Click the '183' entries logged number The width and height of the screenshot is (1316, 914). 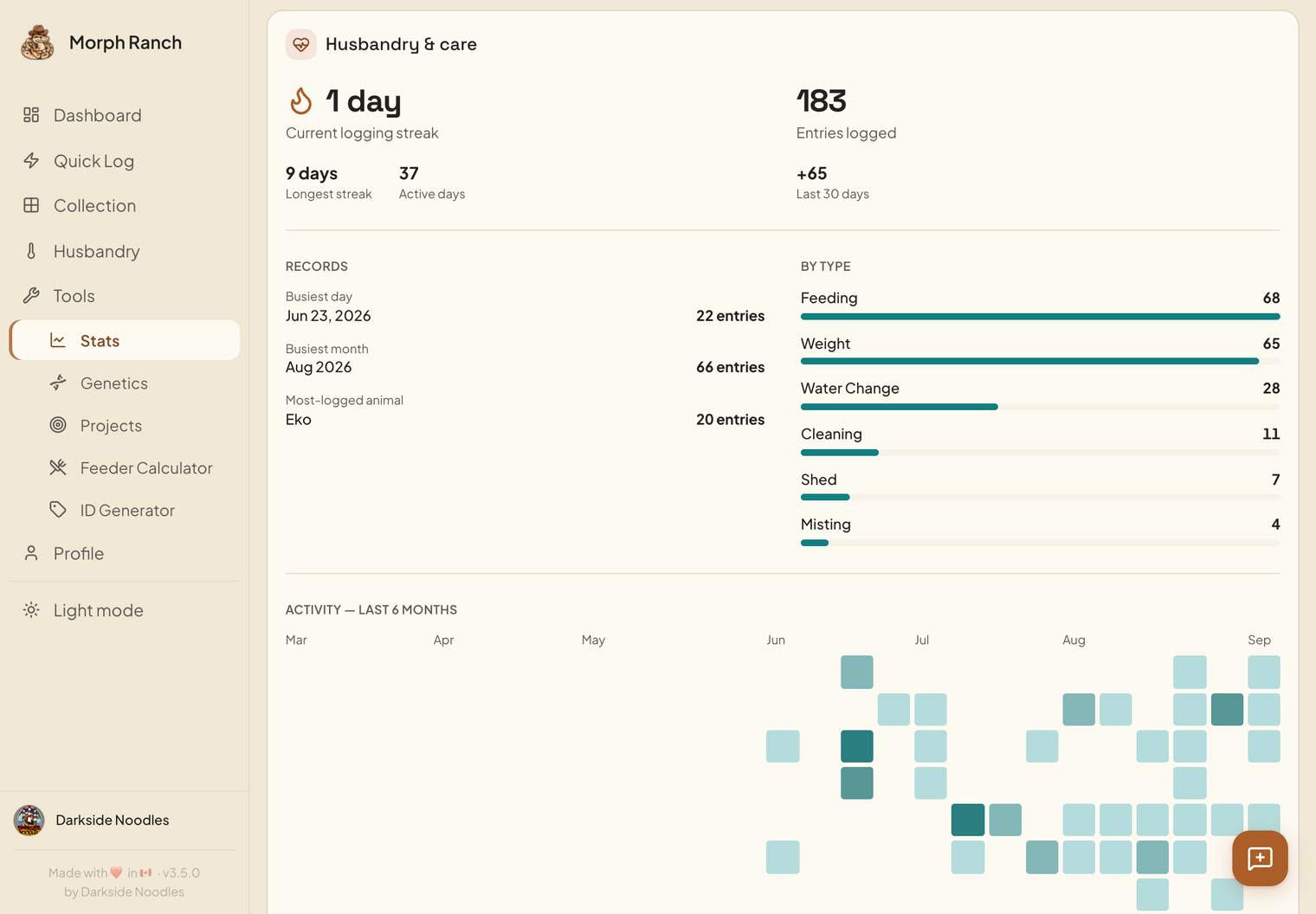821,101
